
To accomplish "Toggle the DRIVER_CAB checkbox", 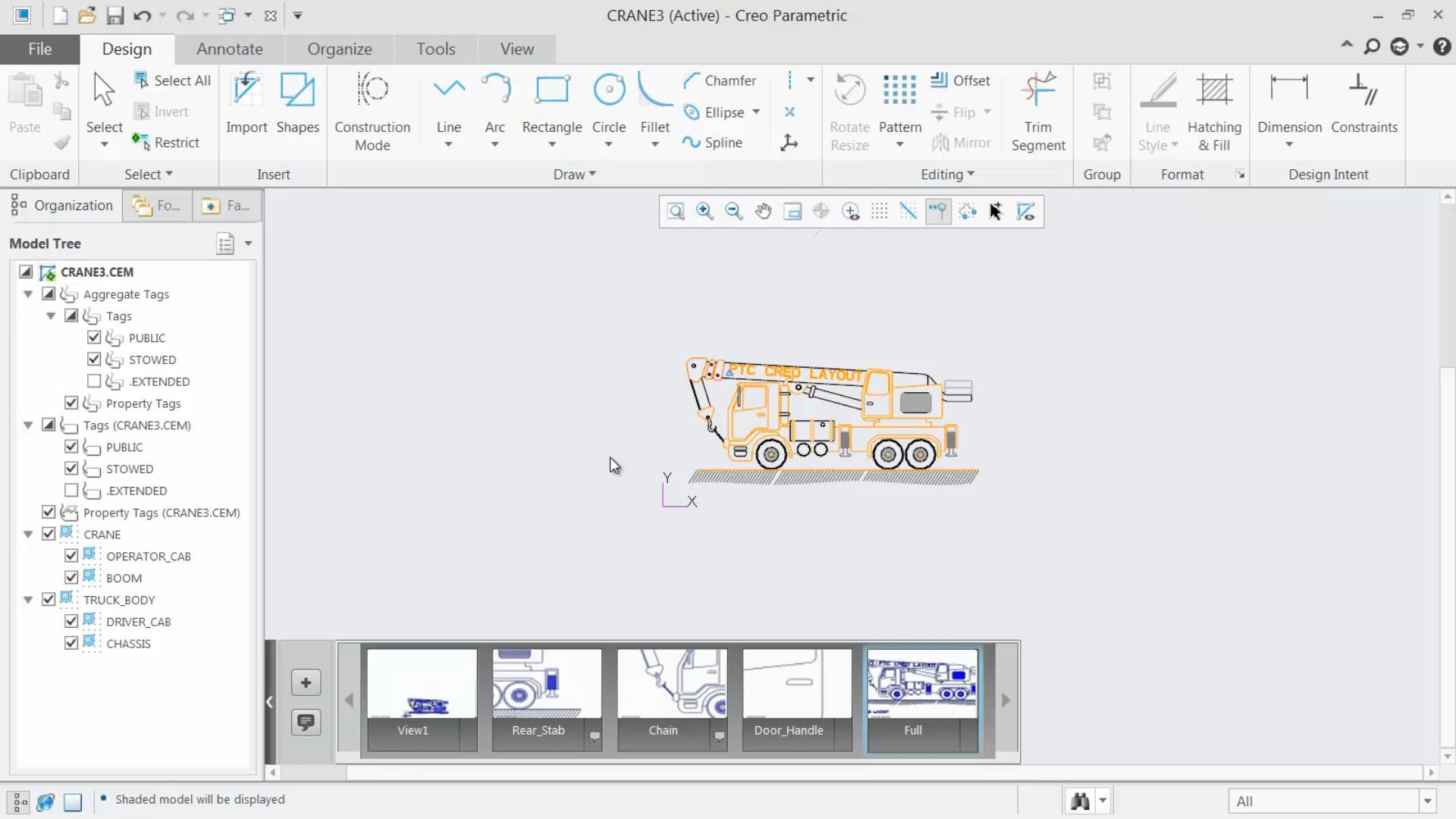I will coord(71,620).
